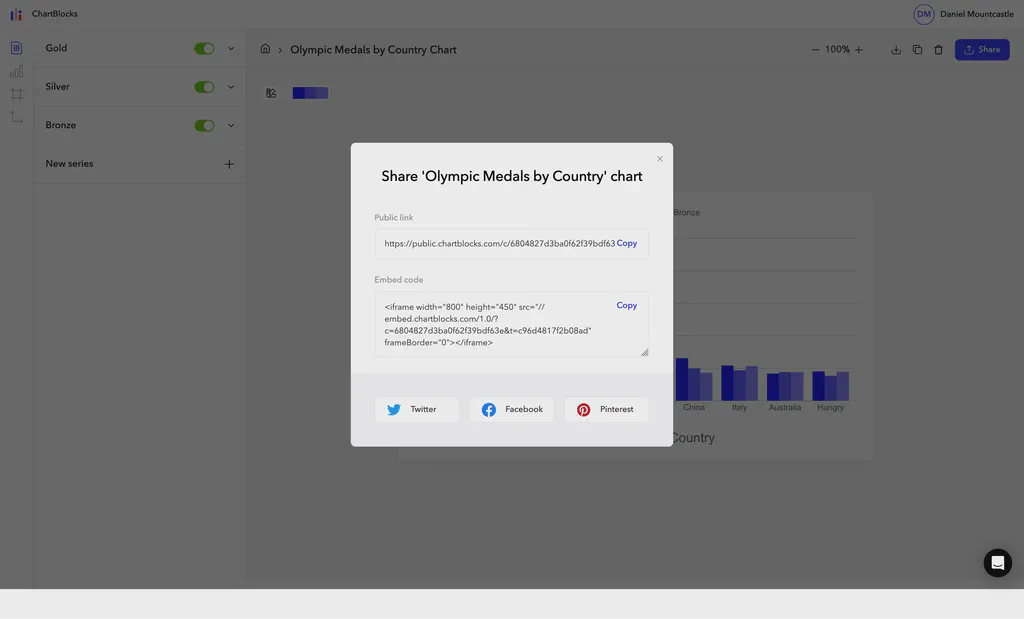Open the help chat bubble

point(997,562)
